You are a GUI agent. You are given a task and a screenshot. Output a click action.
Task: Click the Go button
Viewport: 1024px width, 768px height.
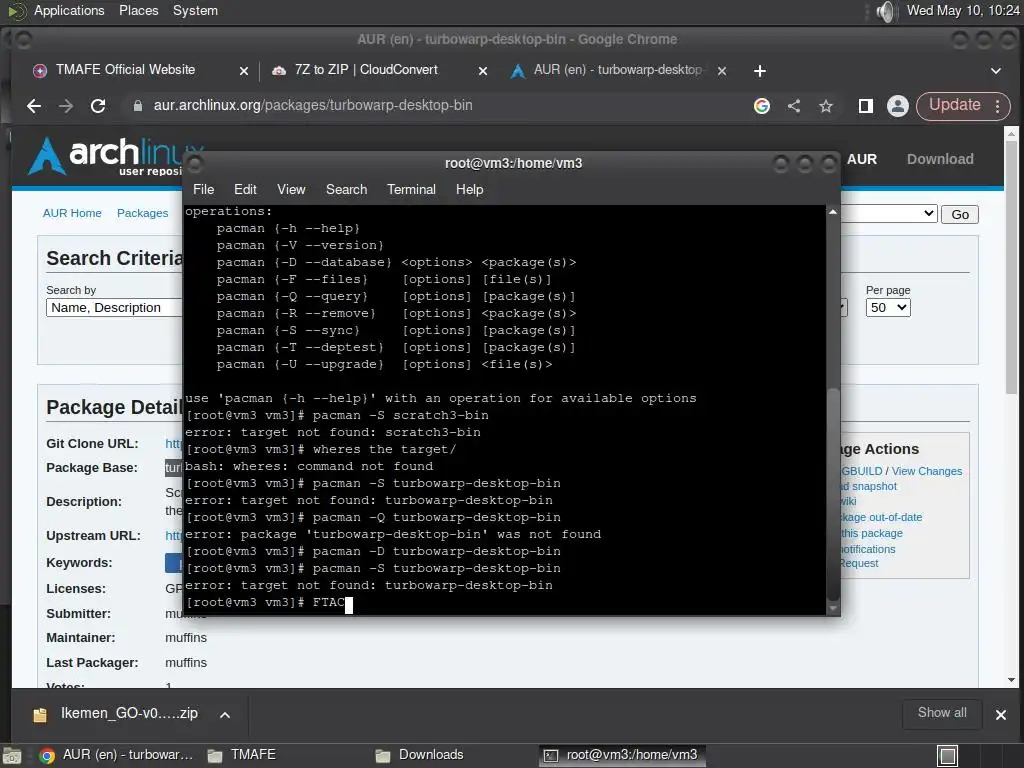(x=959, y=214)
